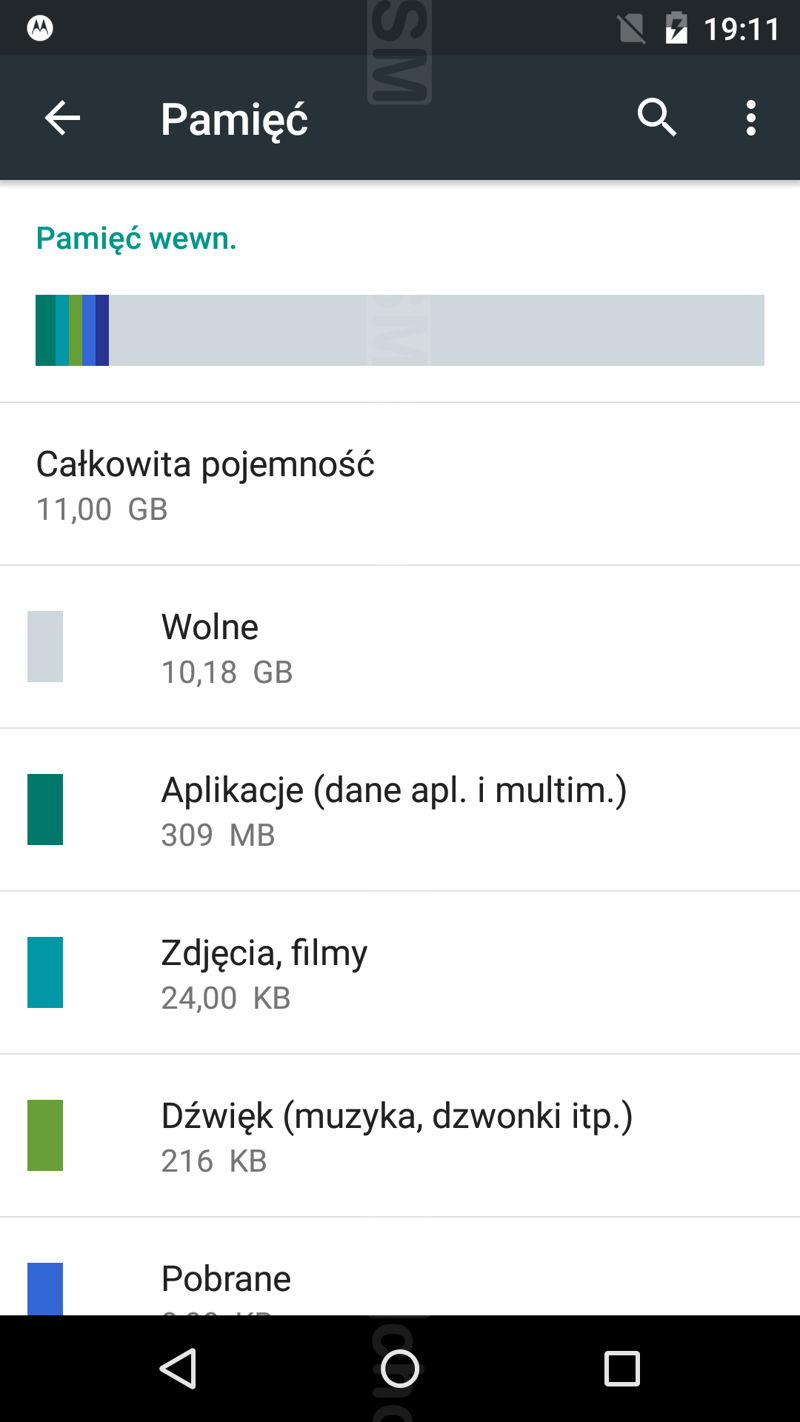The image size is (800, 1422).
Task: Tap the back arrow in header
Action: click(62, 118)
